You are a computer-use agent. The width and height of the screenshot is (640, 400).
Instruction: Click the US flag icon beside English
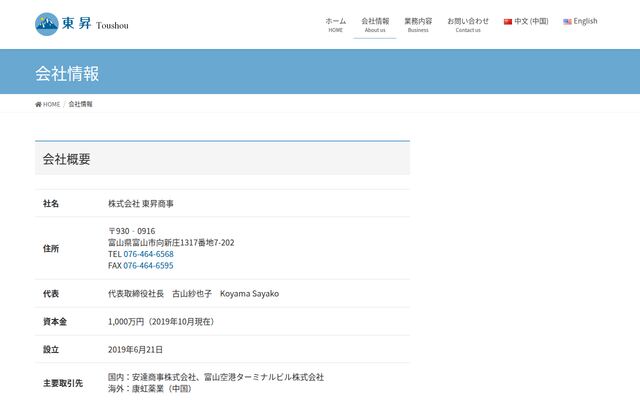click(x=567, y=22)
